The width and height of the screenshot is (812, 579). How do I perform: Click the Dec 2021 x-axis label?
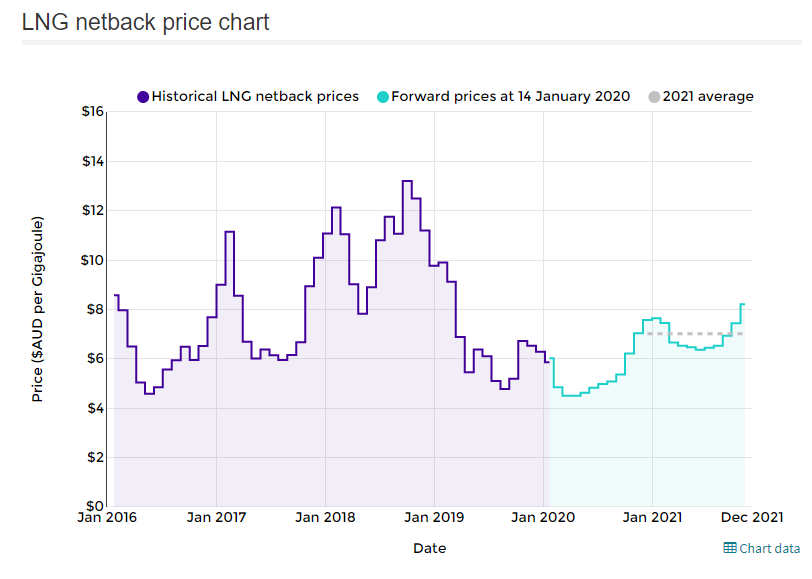[x=751, y=517]
